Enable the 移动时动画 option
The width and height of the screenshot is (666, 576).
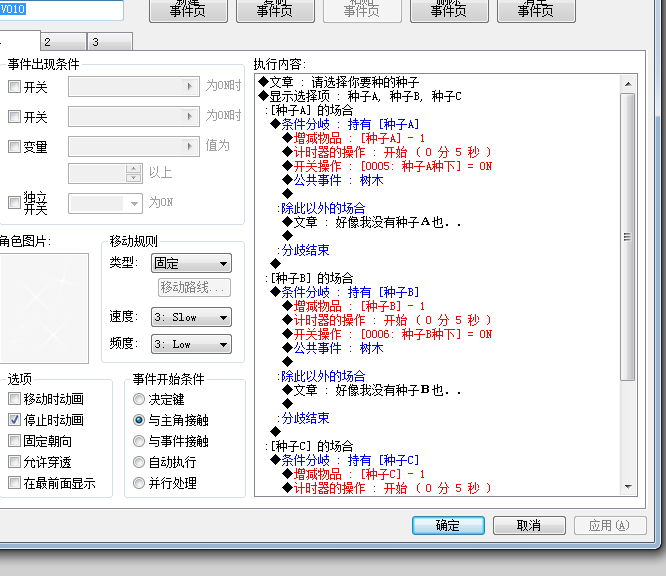tap(14, 398)
